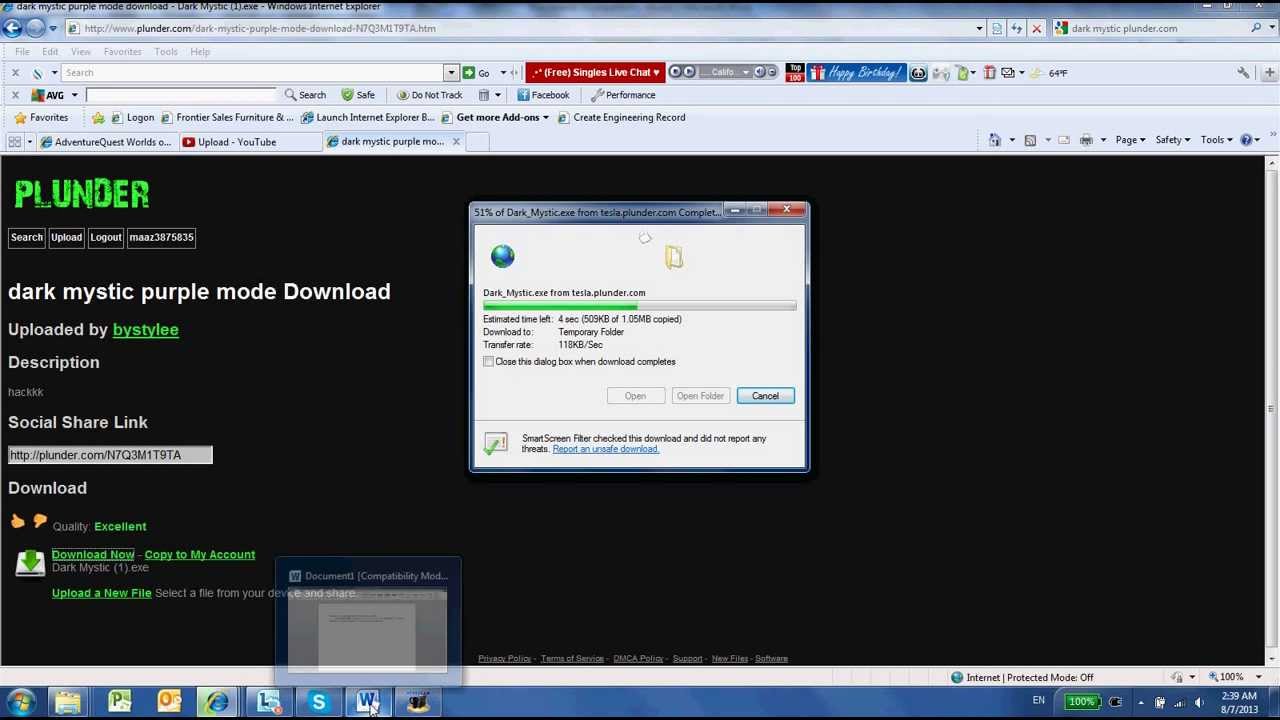Click the Refresh icon in address bar
Viewport: 1280px width, 720px height.
tap(1017, 28)
